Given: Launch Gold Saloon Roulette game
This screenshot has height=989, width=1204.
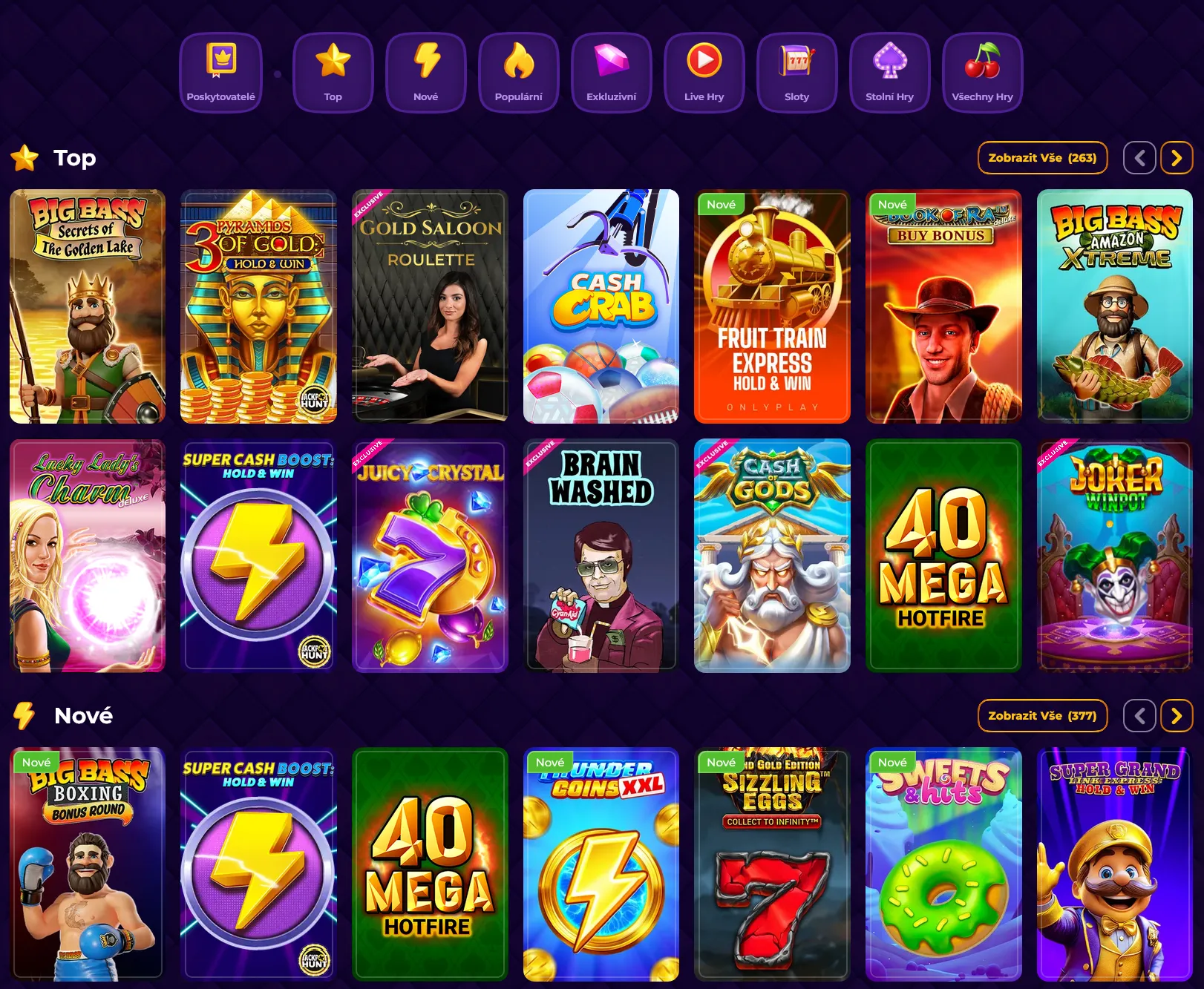Looking at the screenshot, I should click(430, 306).
